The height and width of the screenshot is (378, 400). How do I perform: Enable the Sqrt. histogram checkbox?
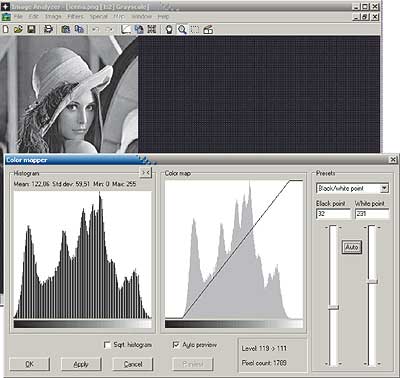(x=107, y=345)
